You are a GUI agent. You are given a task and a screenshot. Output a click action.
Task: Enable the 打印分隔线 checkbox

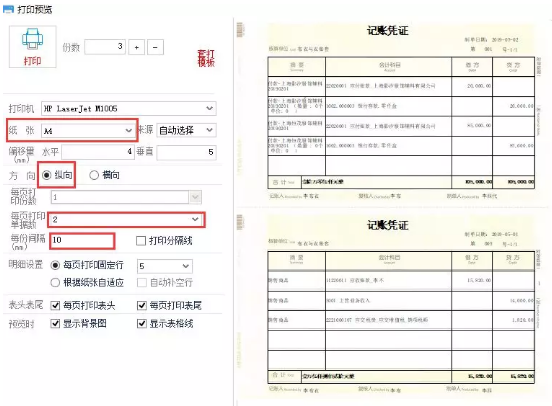tap(141, 241)
